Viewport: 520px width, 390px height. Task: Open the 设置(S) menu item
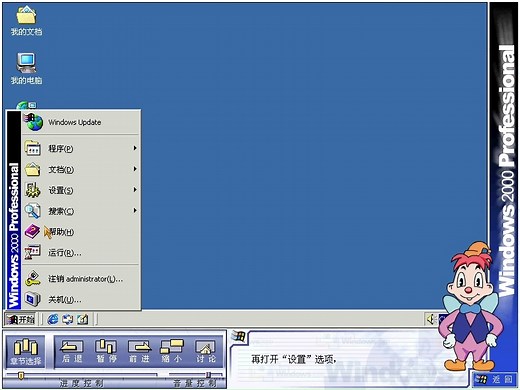click(81, 190)
